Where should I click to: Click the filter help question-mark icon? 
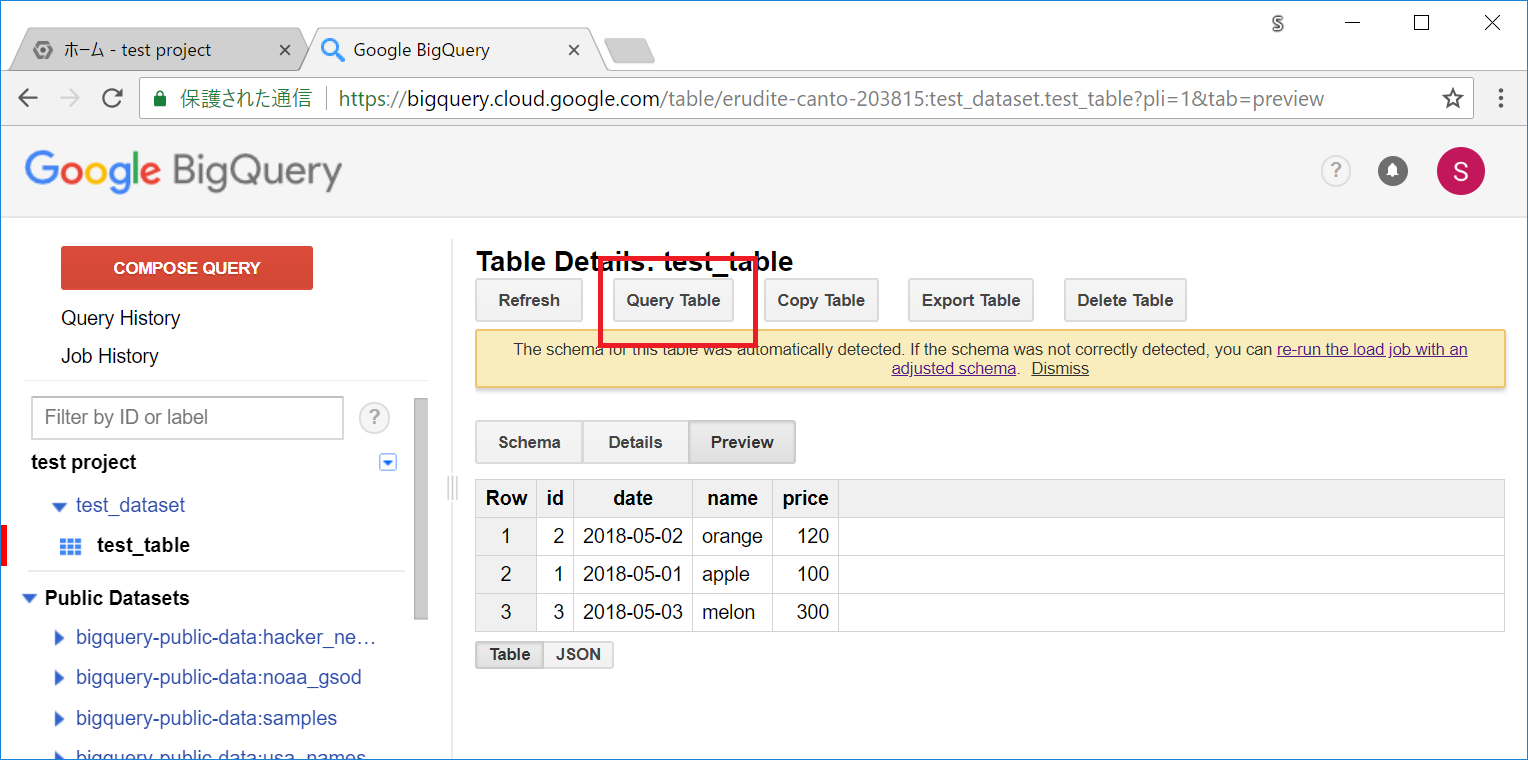374,417
